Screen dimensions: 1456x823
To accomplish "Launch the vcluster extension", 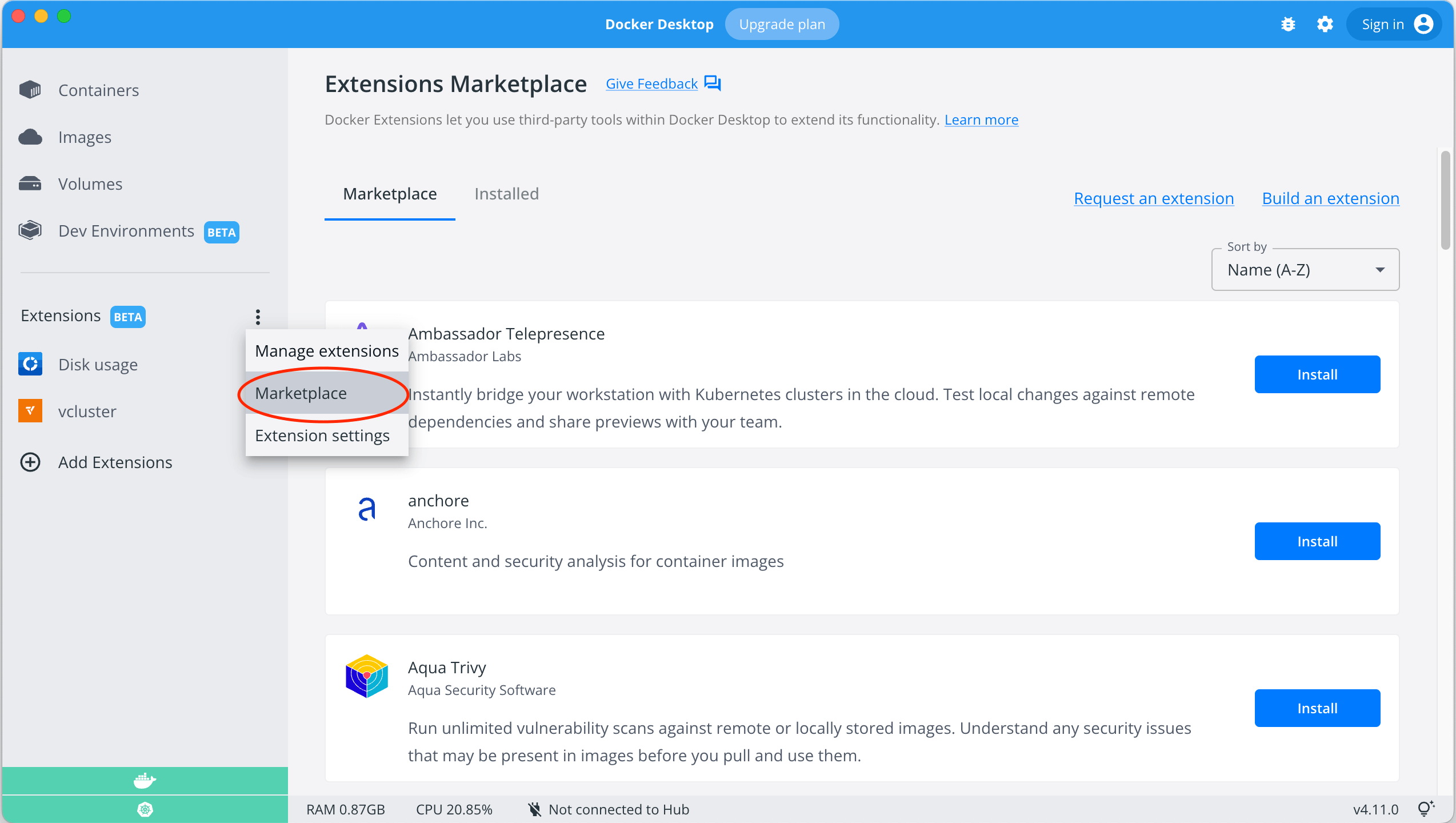I will pos(87,411).
